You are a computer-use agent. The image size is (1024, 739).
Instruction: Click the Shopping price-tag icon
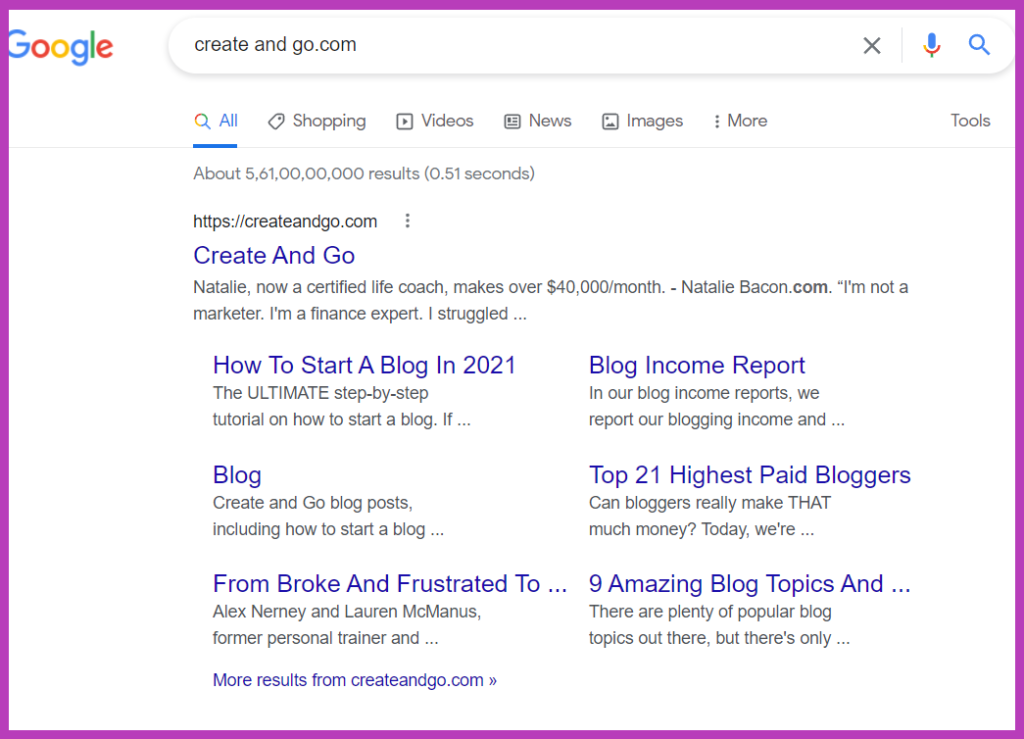(277, 120)
